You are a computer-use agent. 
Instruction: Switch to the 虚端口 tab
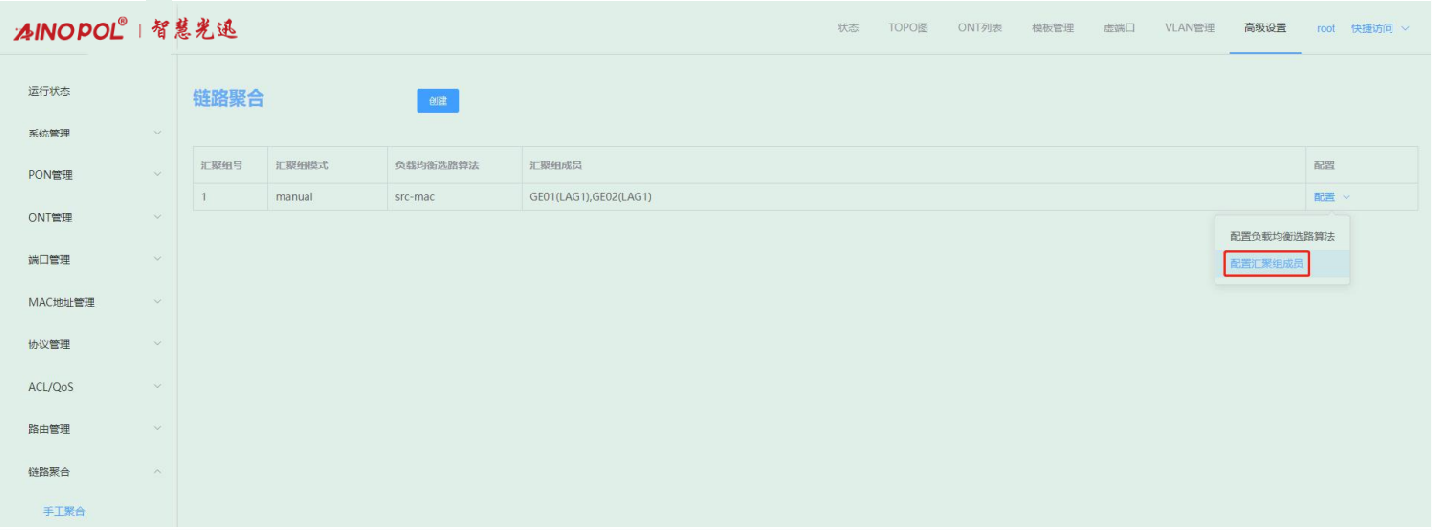pos(1119,28)
